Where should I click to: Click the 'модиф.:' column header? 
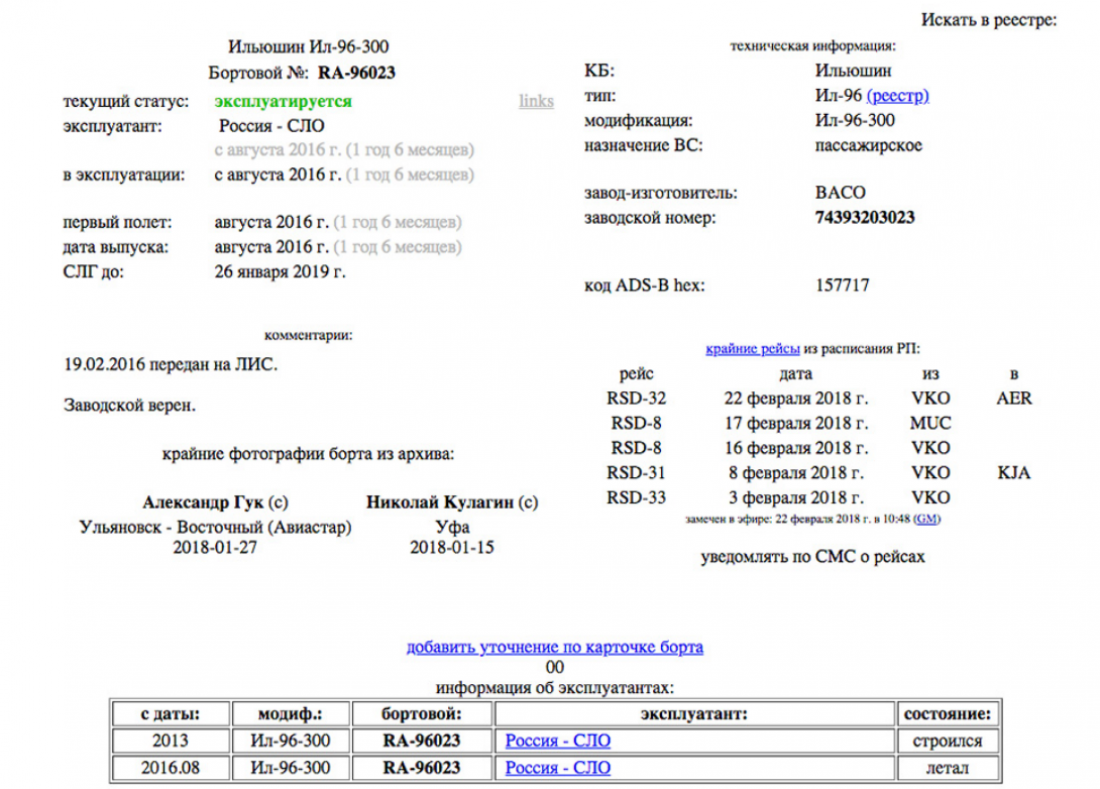(290, 715)
